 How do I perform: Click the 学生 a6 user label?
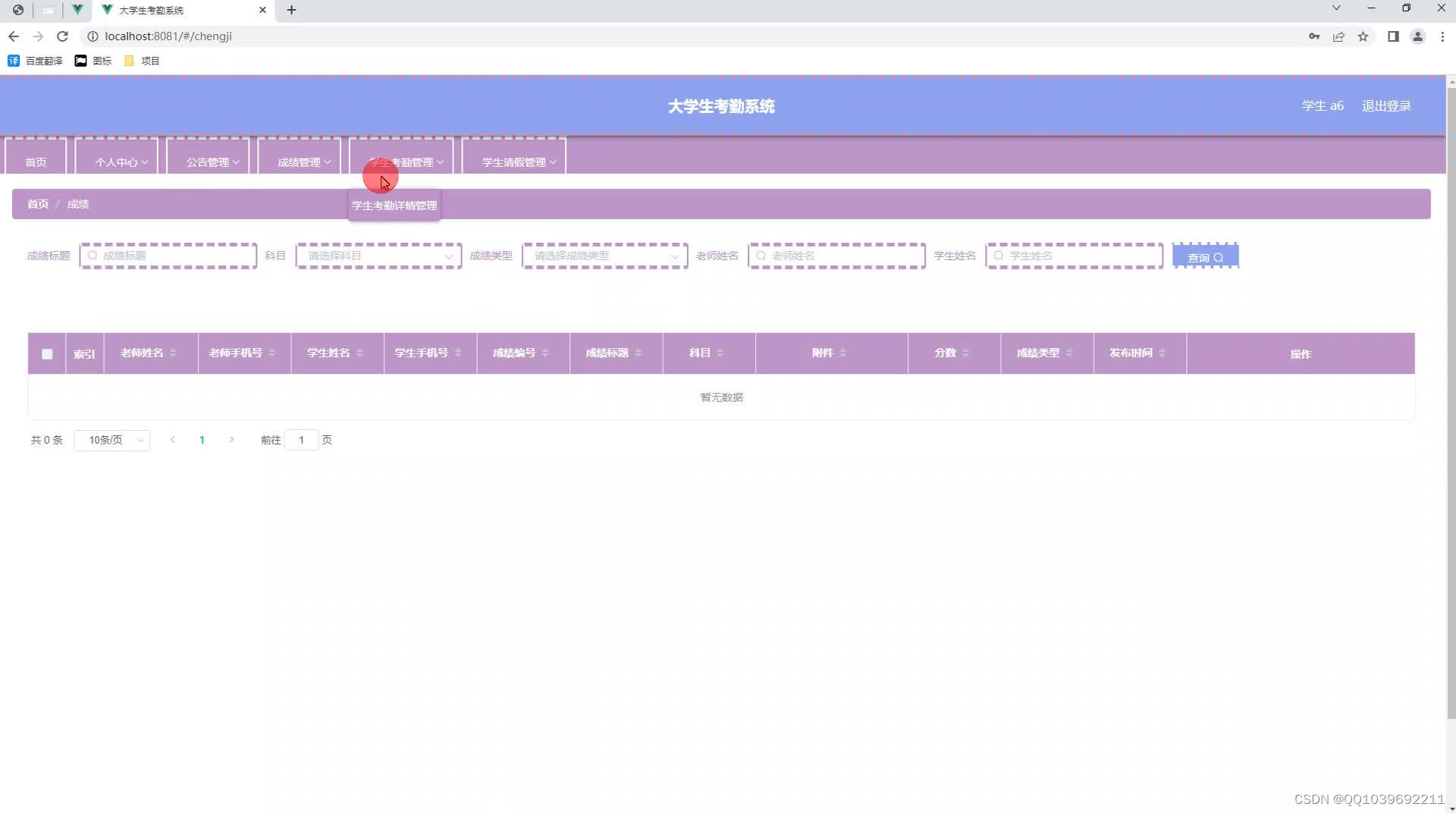pyautogui.click(x=1323, y=106)
